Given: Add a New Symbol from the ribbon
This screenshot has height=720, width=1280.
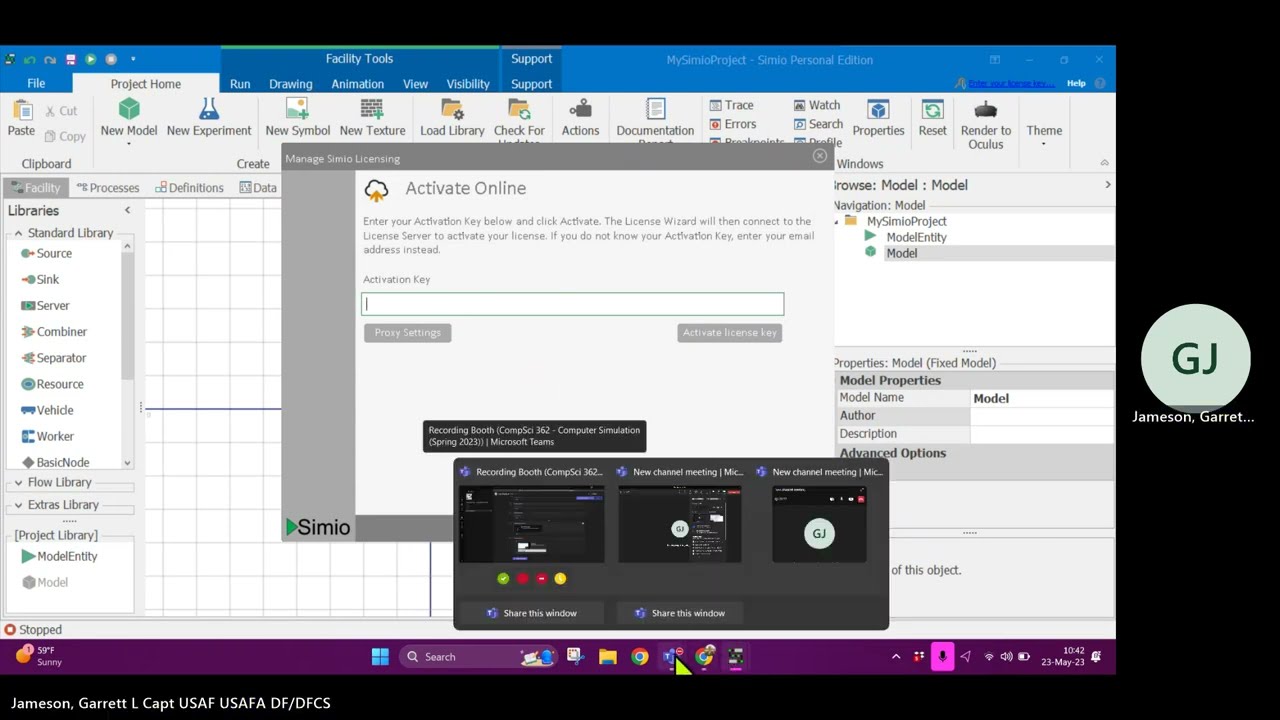Looking at the screenshot, I should tap(297, 117).
